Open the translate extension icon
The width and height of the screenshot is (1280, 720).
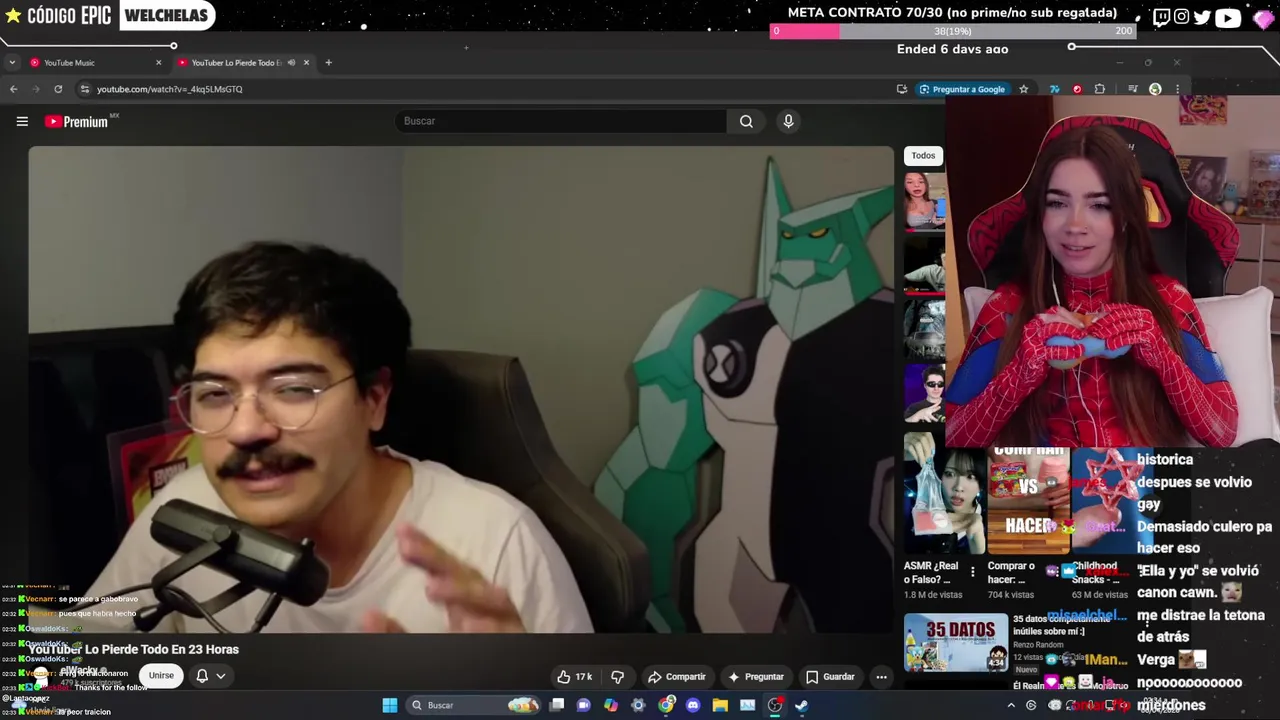pos(1054,89)
